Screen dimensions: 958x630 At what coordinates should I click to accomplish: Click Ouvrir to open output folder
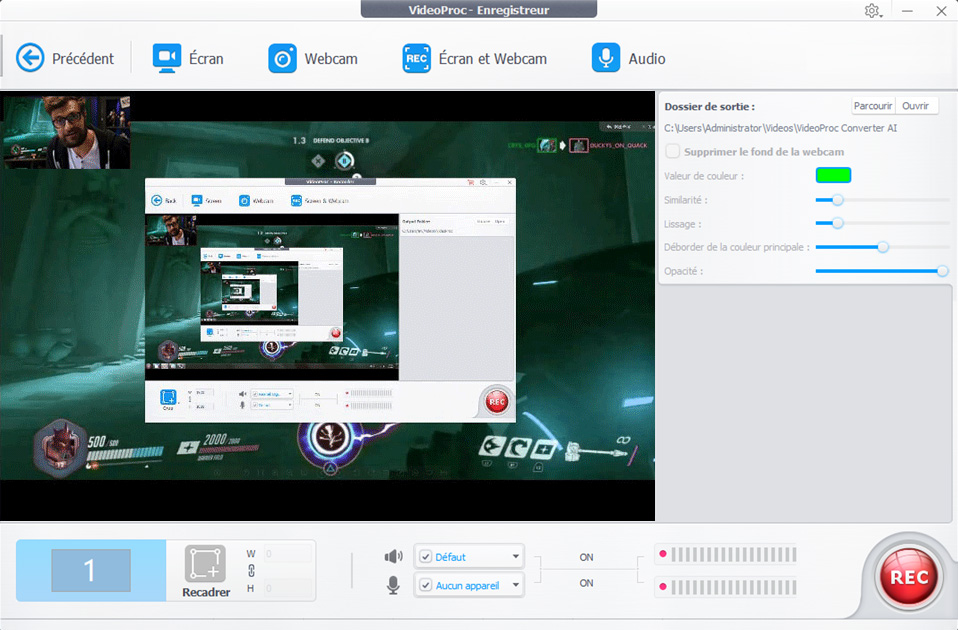click(916, 106)
